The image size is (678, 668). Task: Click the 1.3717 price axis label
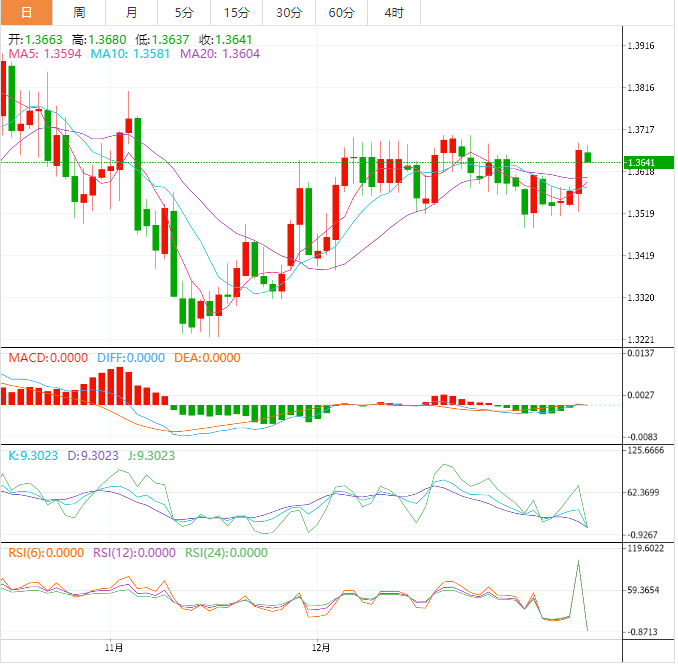coord(641,130)
